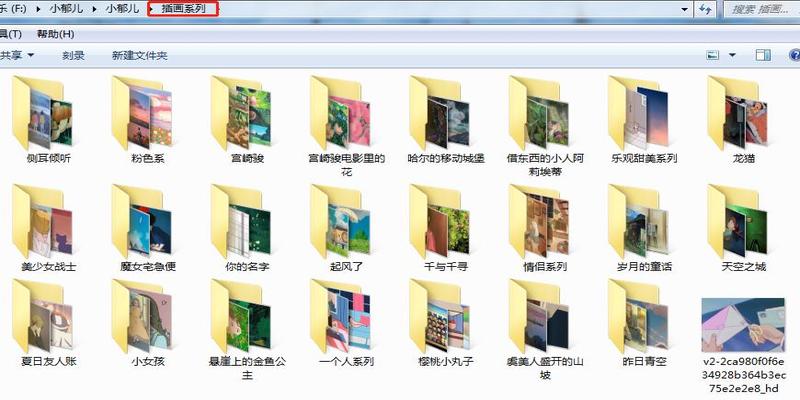Screen dimensions: 800x400
Task: Click the 龙猫 folder name label
Action: pyautogui.click(x=743, y=159)
